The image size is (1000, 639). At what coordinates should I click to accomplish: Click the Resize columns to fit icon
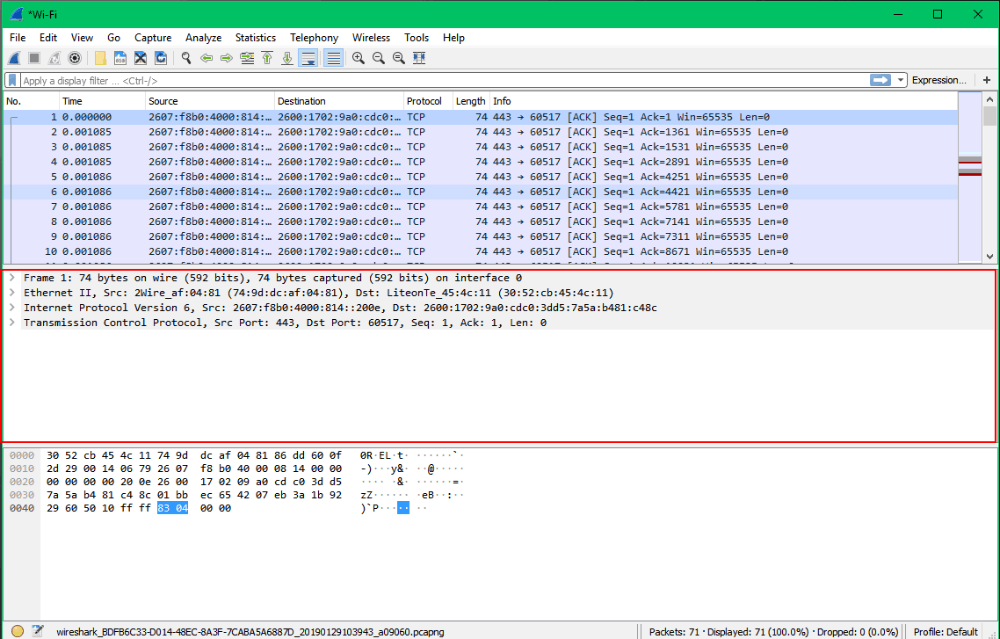(419, 58)
